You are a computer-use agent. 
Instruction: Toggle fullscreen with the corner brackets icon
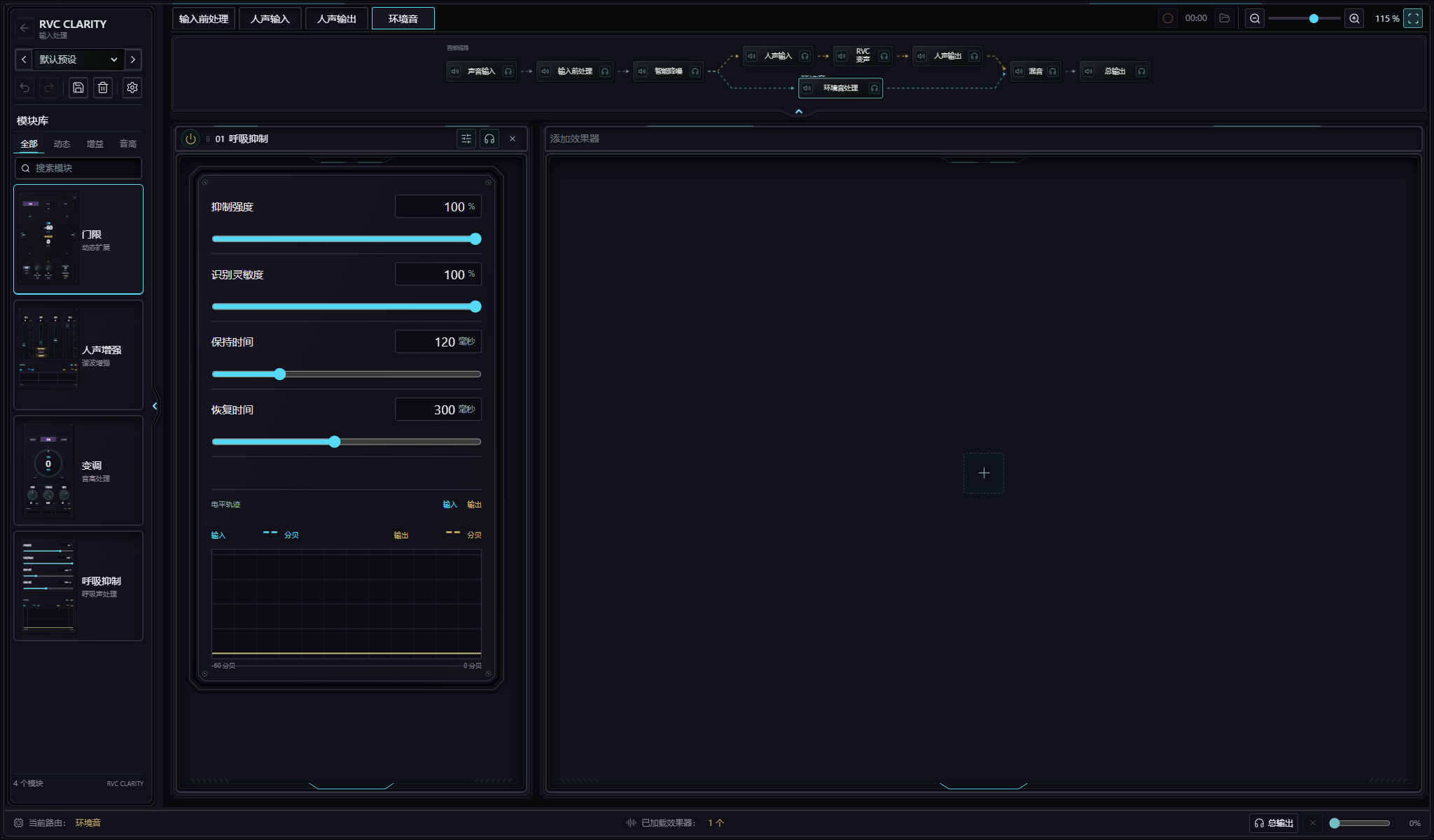click(x=1413, y=18)
